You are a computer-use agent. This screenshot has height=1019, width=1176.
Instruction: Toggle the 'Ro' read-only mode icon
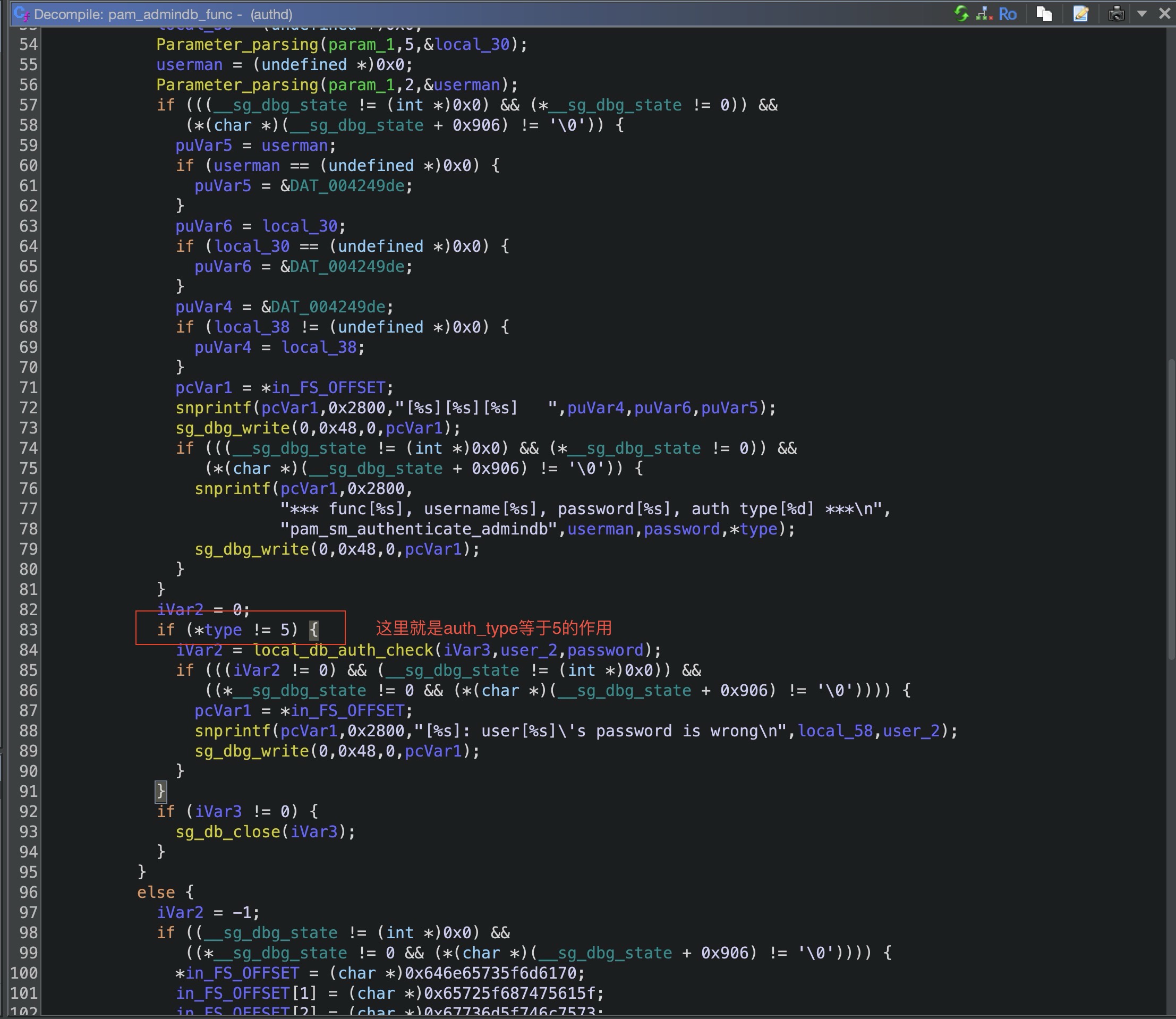tap(1007, 14)
